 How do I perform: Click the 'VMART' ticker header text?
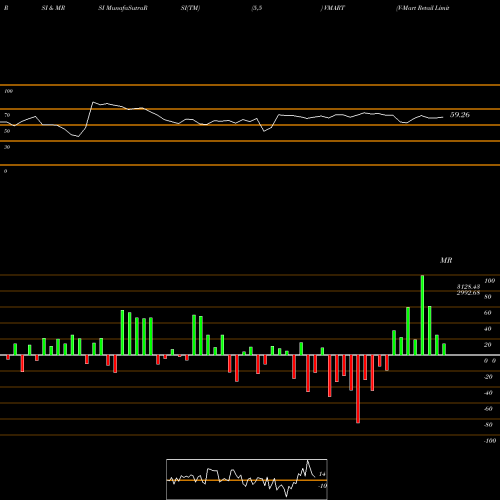333,8
